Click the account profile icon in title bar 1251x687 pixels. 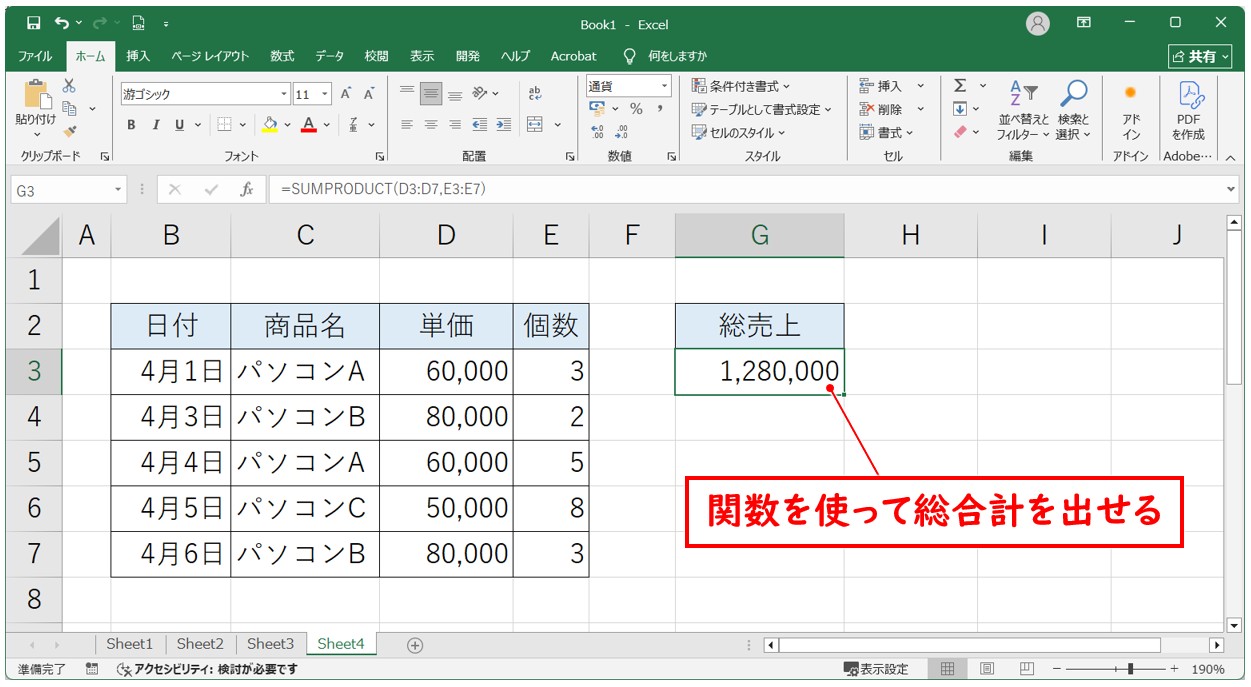click(x=1039, y=23)
